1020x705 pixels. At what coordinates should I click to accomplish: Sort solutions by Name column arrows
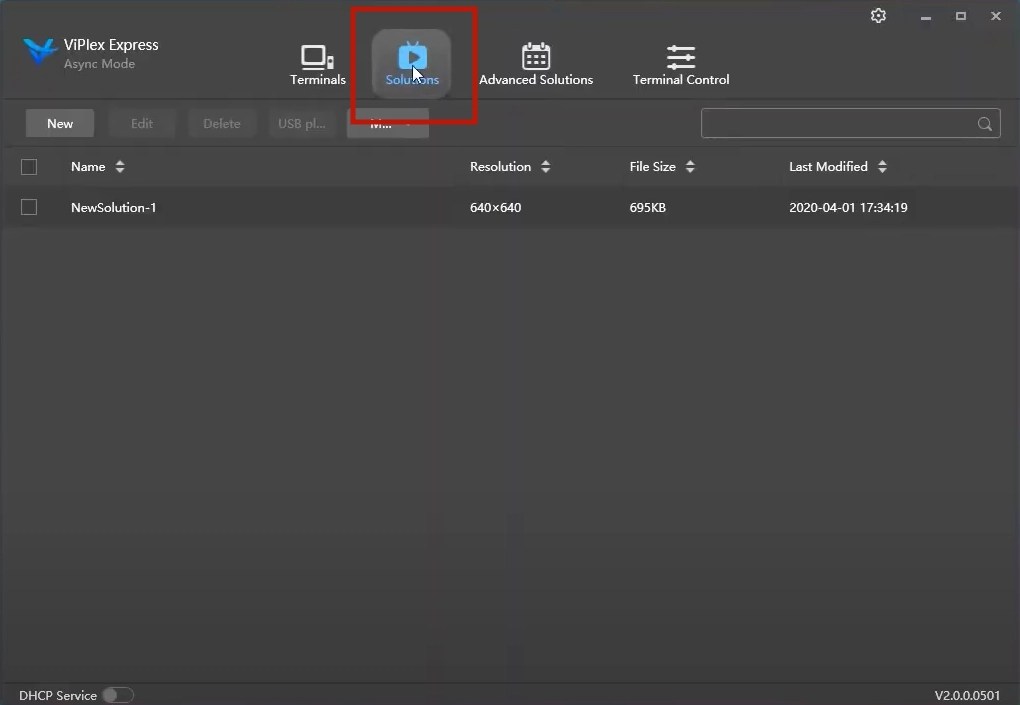tap(120, 167)
